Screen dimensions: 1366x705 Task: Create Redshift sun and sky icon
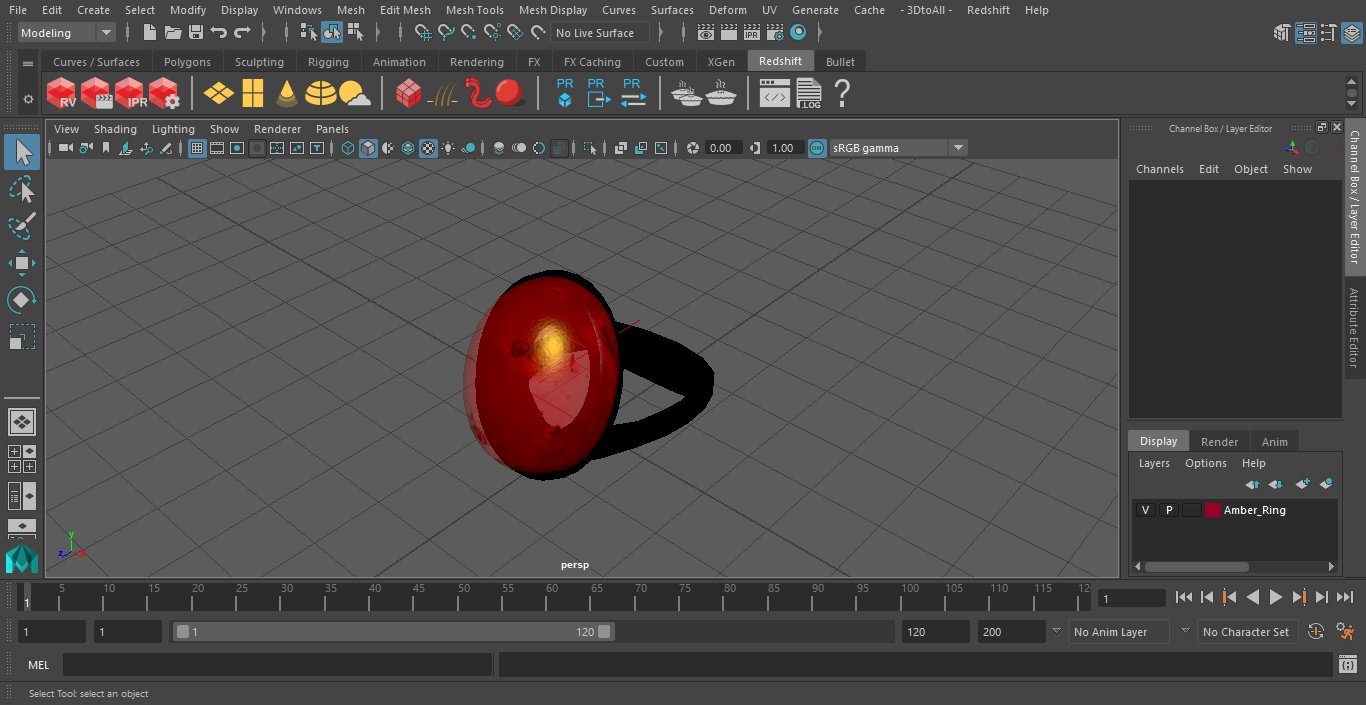(x=355, y=94)
